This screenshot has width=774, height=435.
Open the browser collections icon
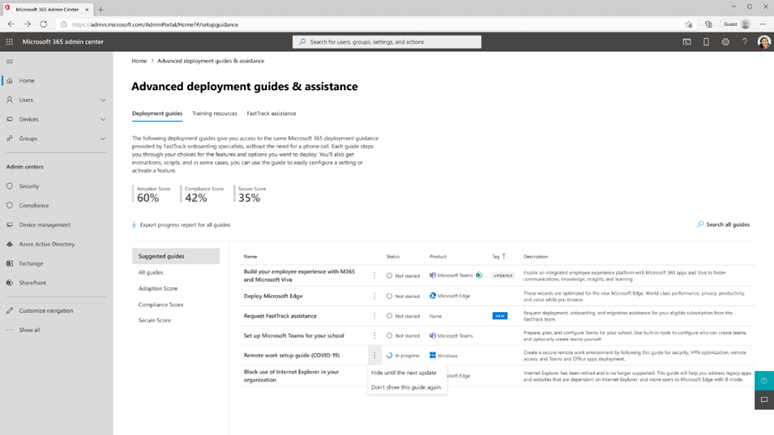[x=708, y=24]
